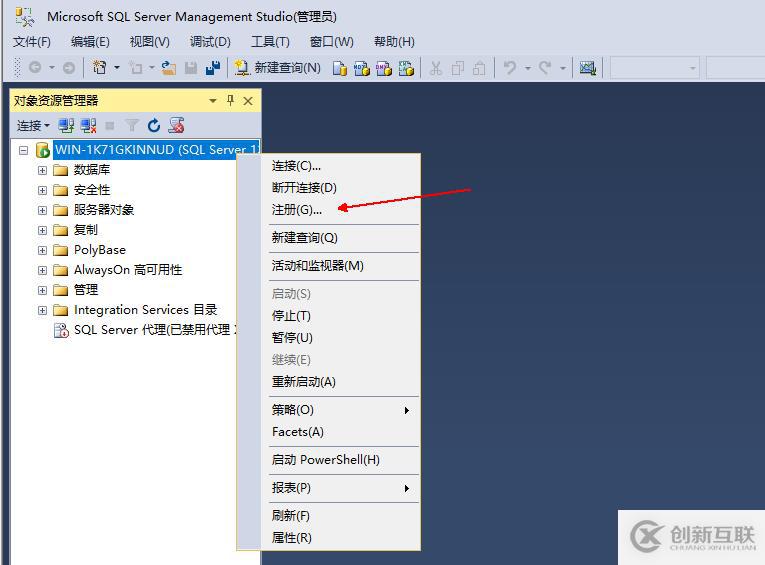Select the WIN-1K71GKINNUD server tree item

(156, 150)
